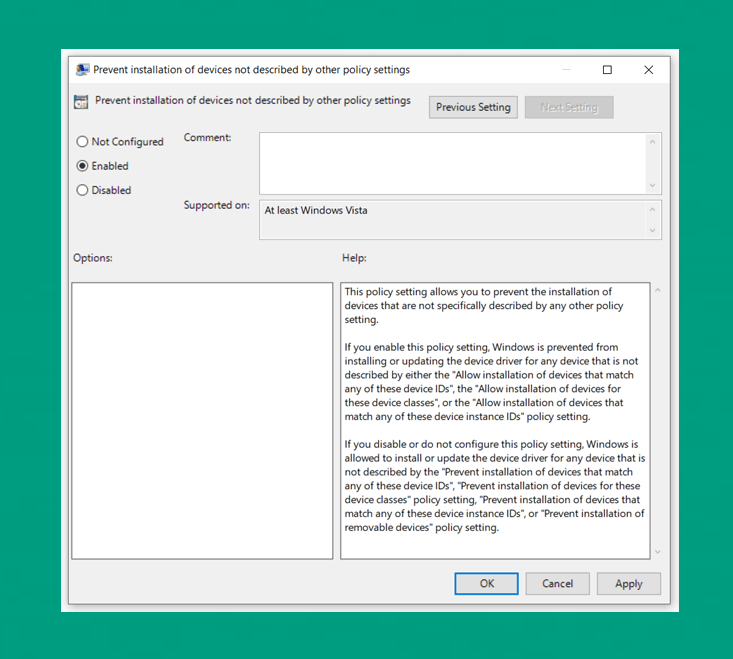Maximize the policy settings window
Screen dimensions: 733x659
coord(607,70)
